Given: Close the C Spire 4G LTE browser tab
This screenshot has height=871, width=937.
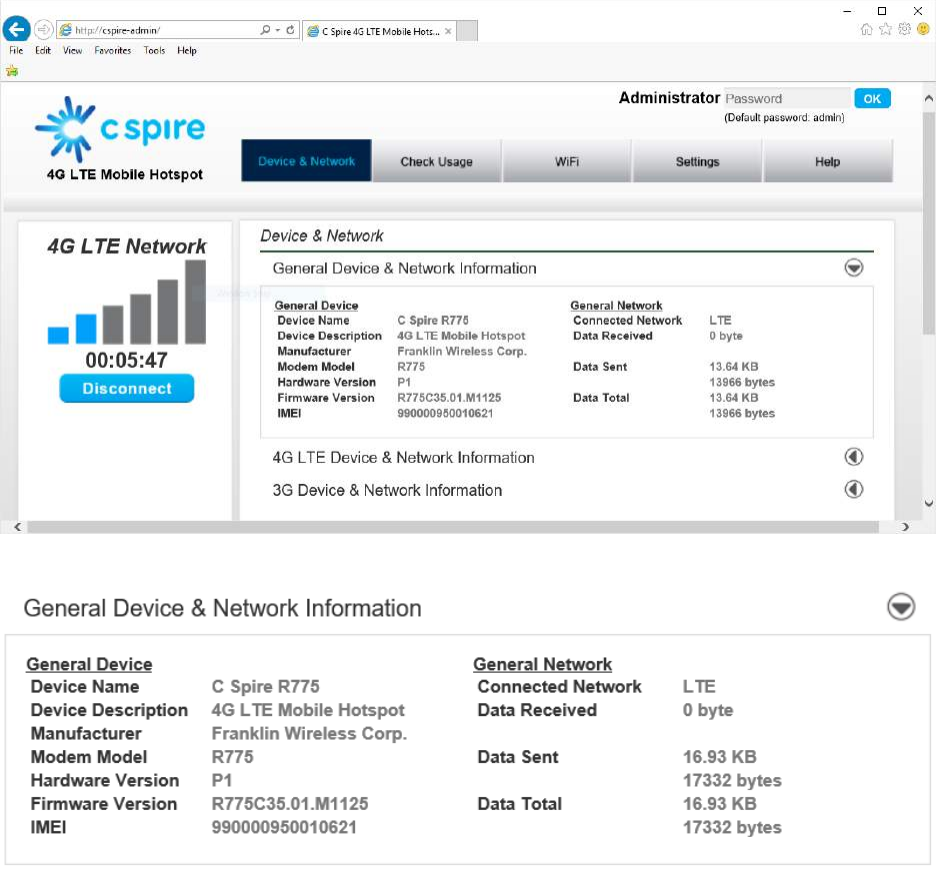Looking at the screenshot, I should (x=448, y=31).
